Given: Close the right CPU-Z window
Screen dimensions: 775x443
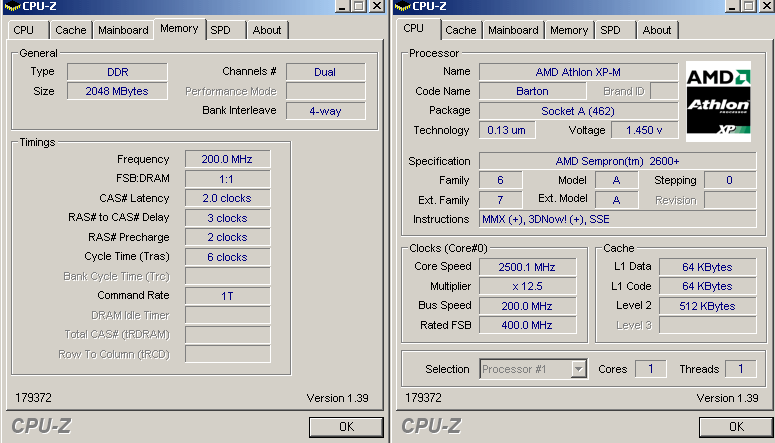Looking at the screenshot, I should point(767,5).
